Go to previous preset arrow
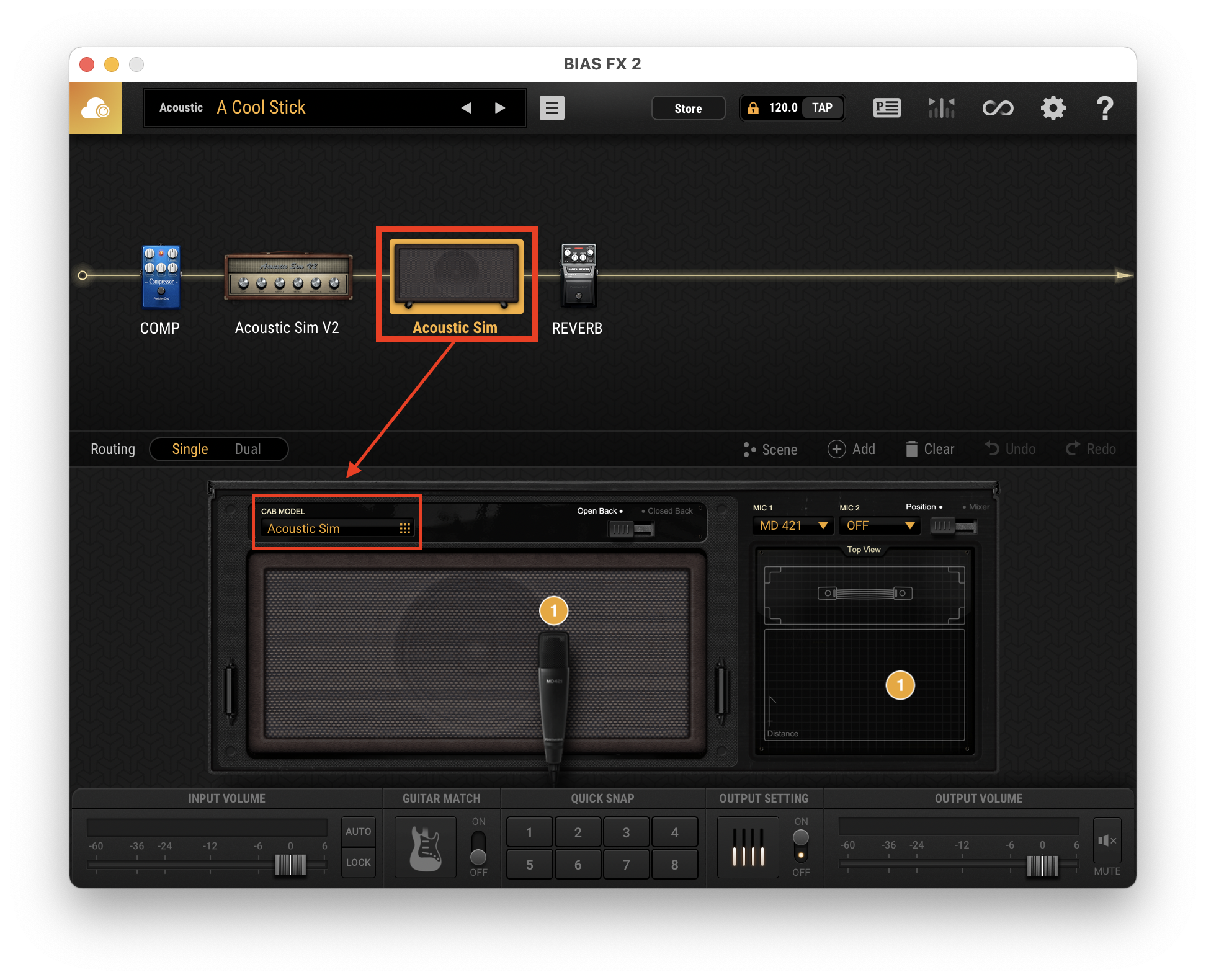The height and width of the screenshot is (980, 1206). tap(467, 108)
